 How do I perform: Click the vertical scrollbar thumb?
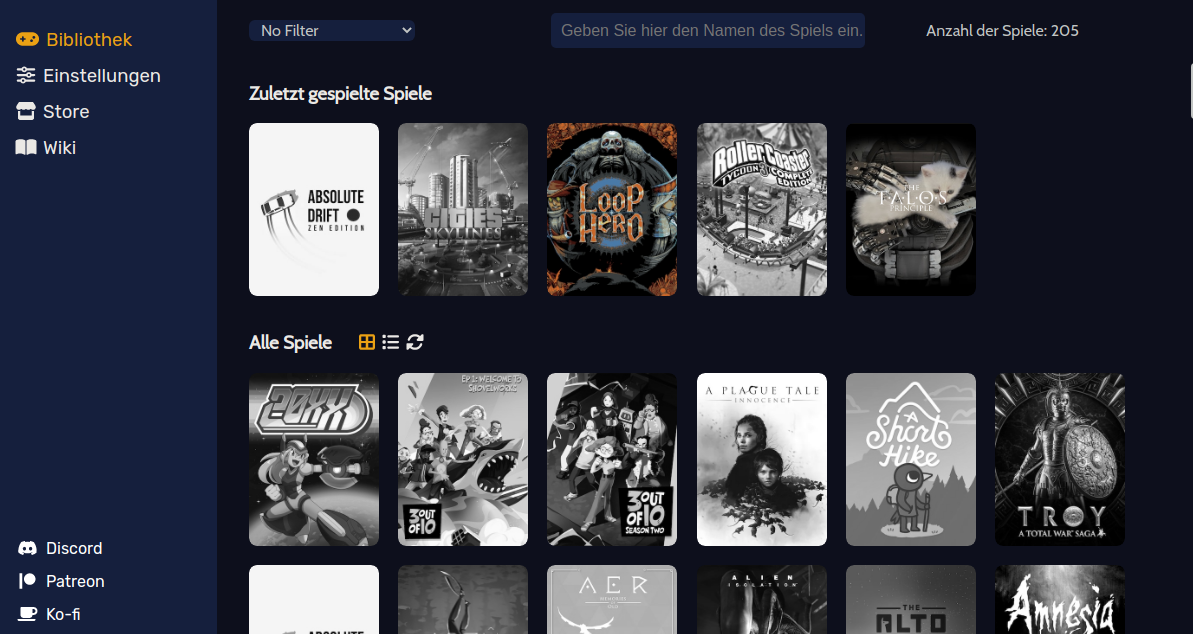[x=1191, y=91]
